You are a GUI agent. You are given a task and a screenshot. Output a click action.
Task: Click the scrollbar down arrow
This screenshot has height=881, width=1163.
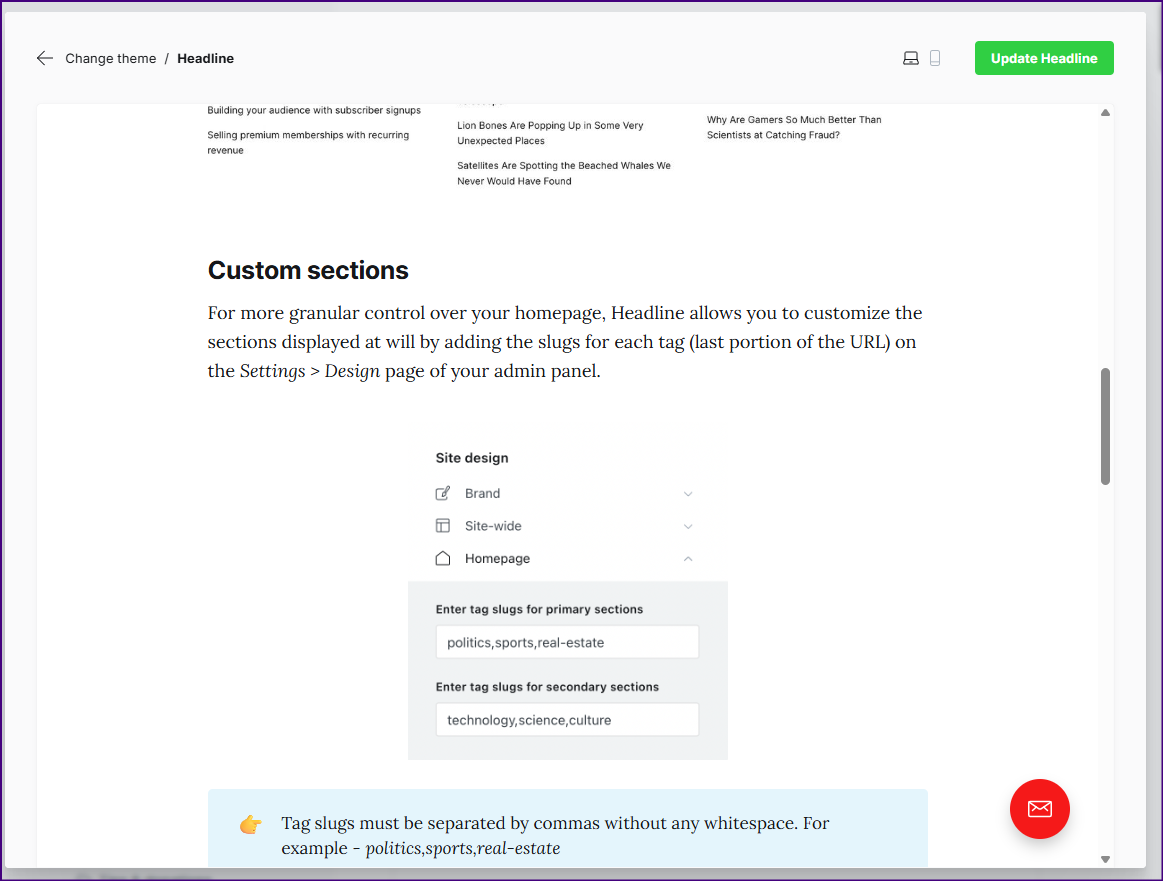coord(1105,859)
